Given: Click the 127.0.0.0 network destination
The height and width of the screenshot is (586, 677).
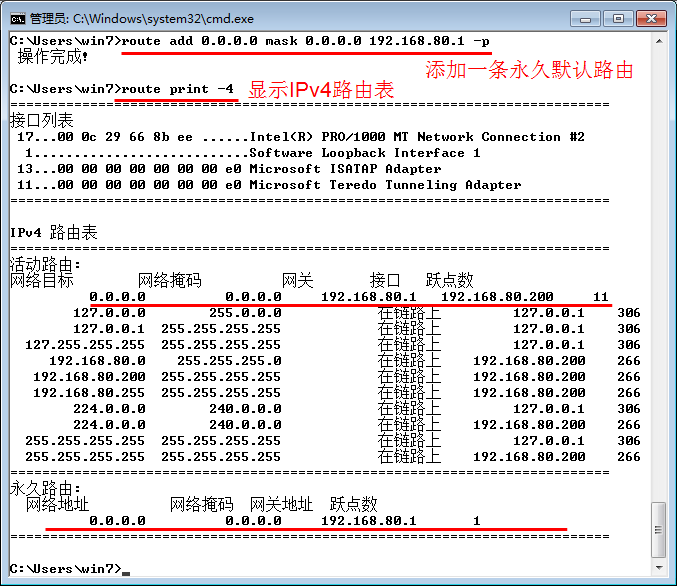Looking at the screenshot, I should tap(109, 313).
